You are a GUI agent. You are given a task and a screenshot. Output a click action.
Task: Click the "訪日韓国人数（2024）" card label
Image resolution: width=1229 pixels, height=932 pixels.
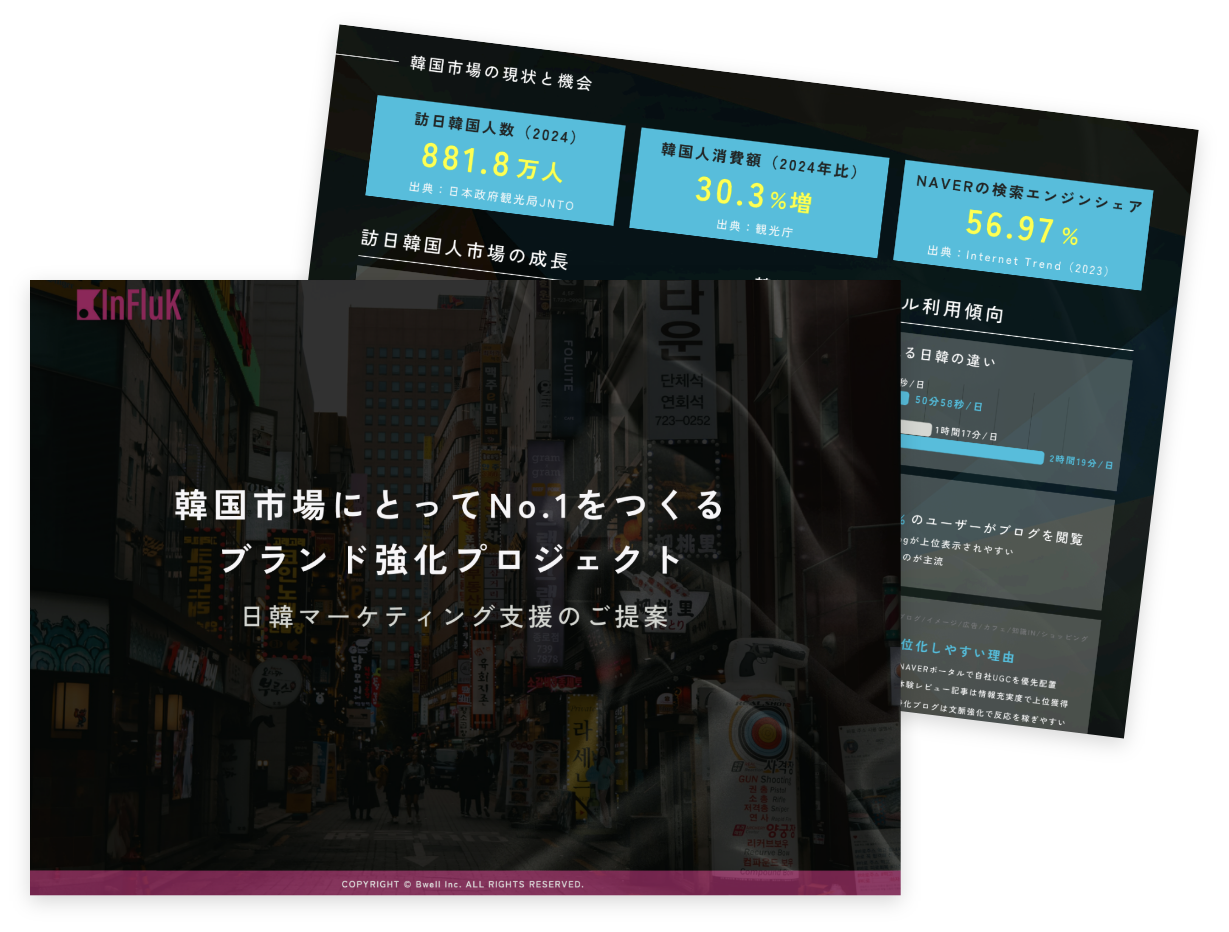pyautogui.click(x=497, y=128)
